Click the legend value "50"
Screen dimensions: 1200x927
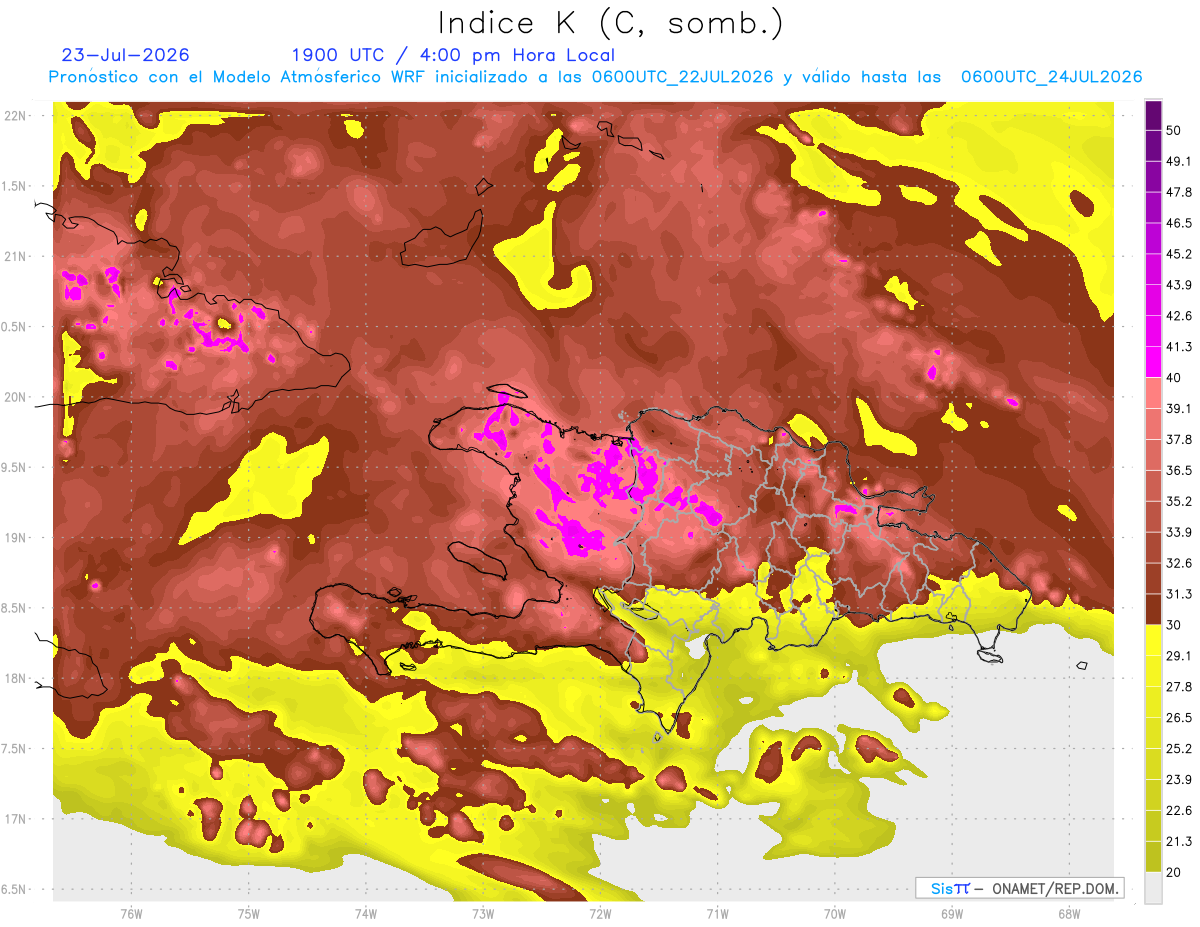pyautogui.click(x=1174, y=130)
